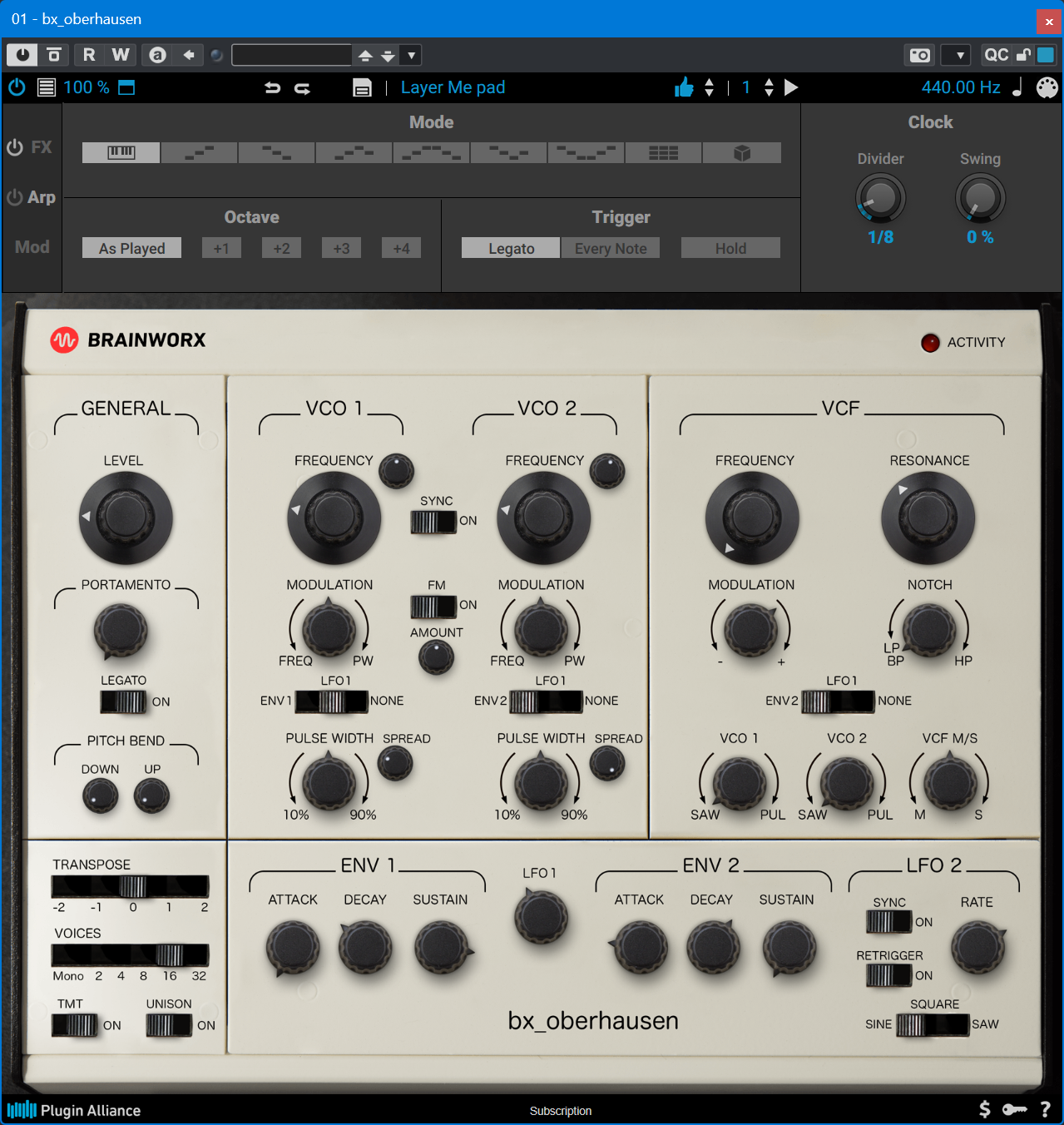Click the window resize icon beside 100 %
The image size is (1064, 1125).
[126, 87]
